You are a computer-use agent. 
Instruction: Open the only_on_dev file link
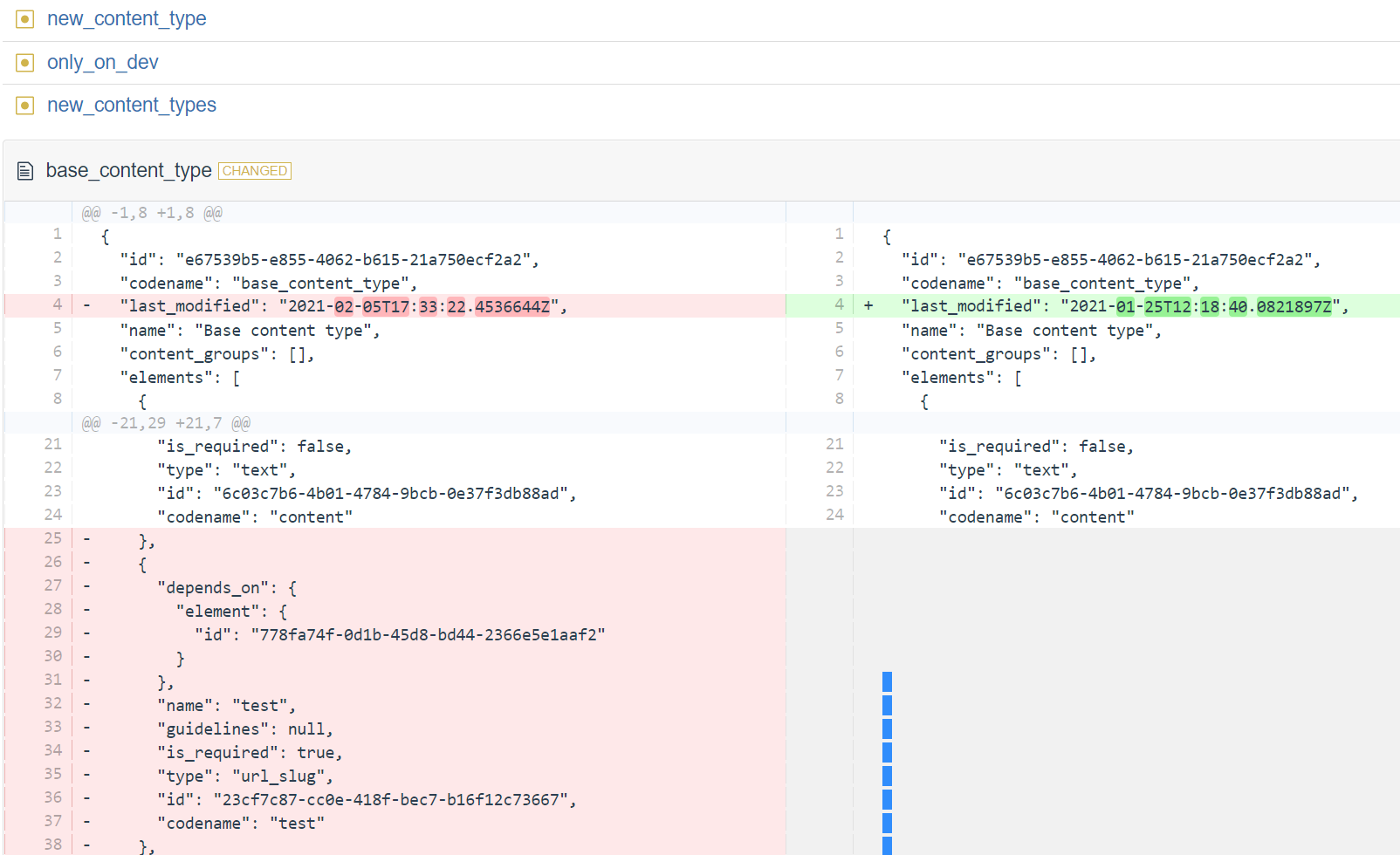click(103, 63)
